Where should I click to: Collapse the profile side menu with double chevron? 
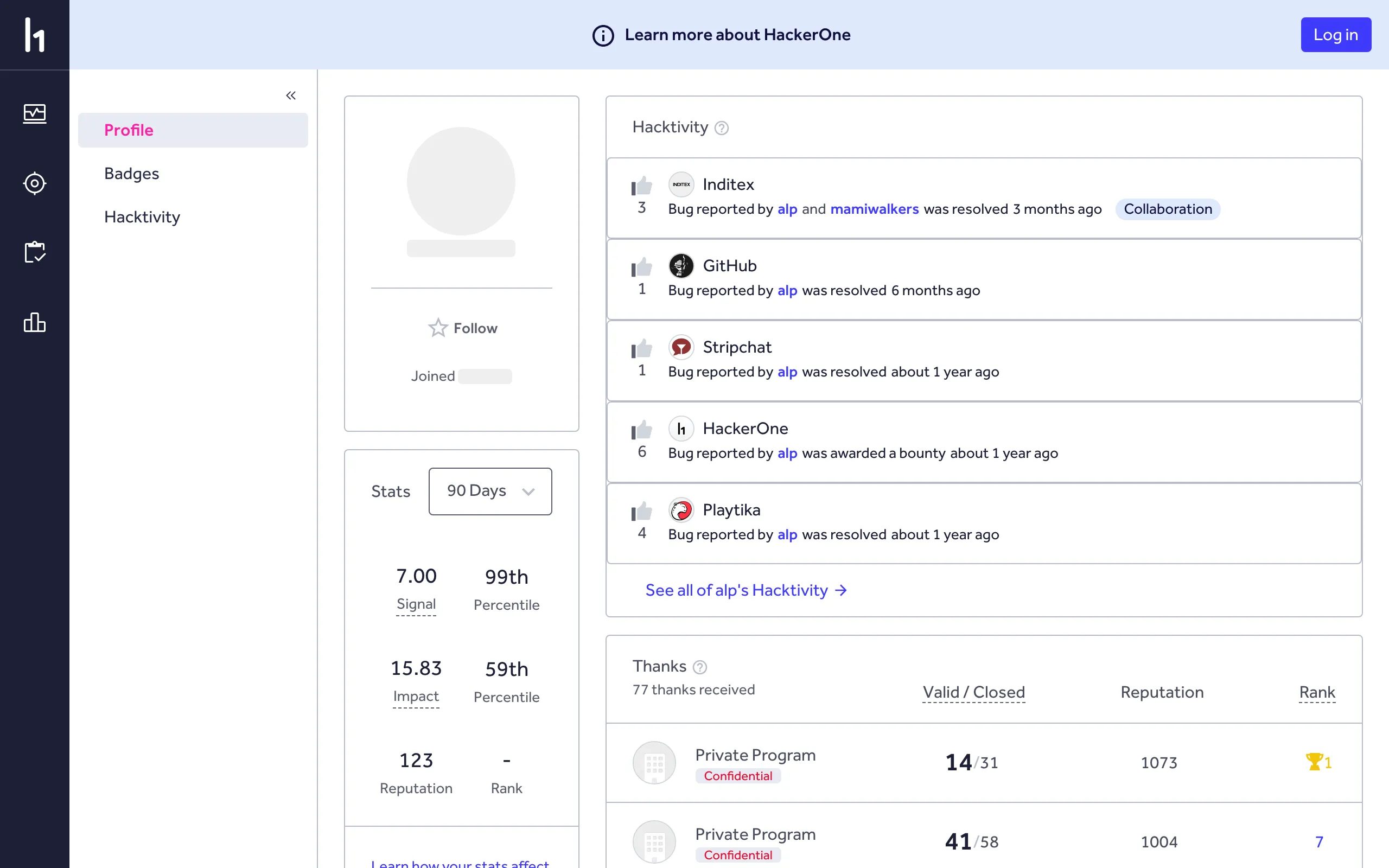291,95
